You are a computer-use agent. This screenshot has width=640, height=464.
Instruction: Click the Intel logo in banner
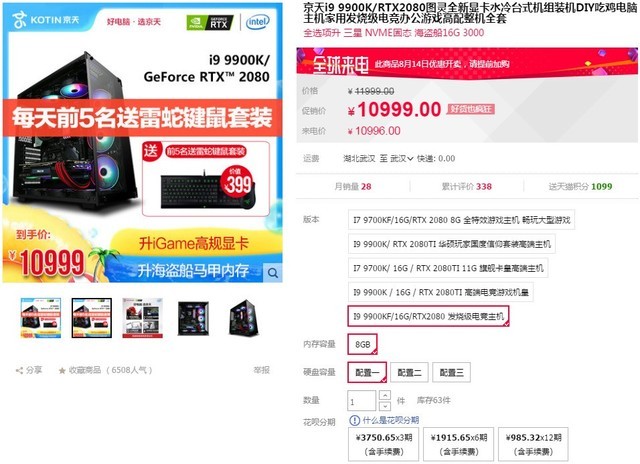[x=257, y=22]
